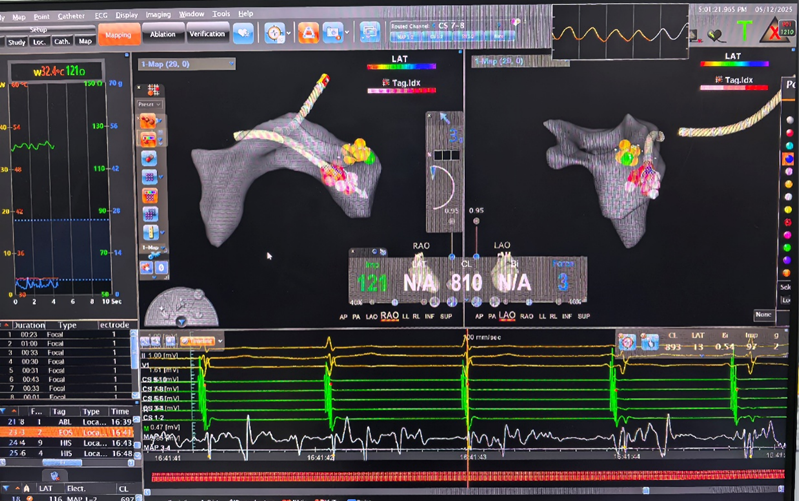Click the Mapping mode button
800x501 pixels.
[x=117, y=35]
